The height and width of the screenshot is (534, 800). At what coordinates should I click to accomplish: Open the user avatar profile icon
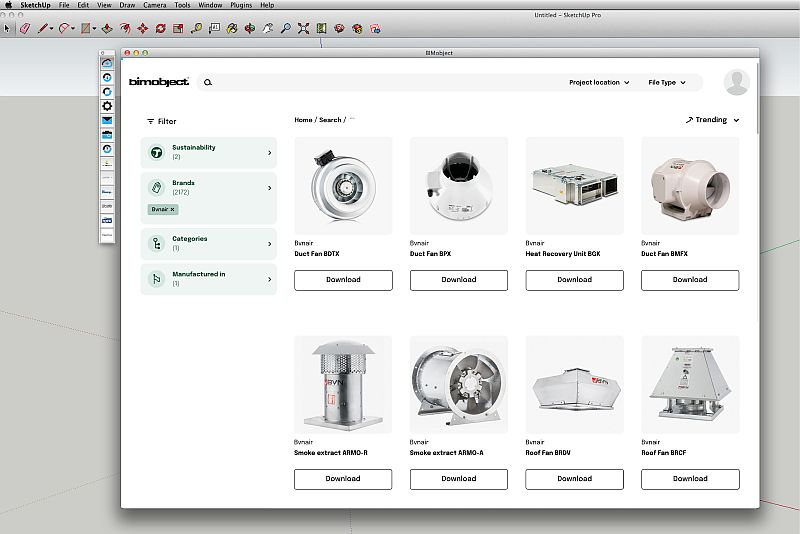736,82
